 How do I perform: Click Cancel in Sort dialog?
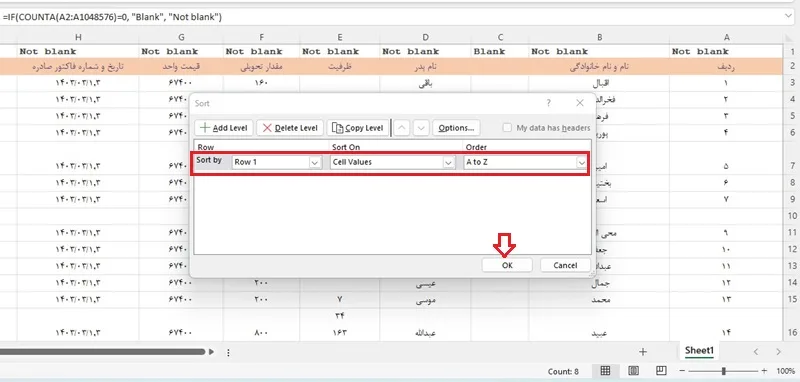(565, 265)
